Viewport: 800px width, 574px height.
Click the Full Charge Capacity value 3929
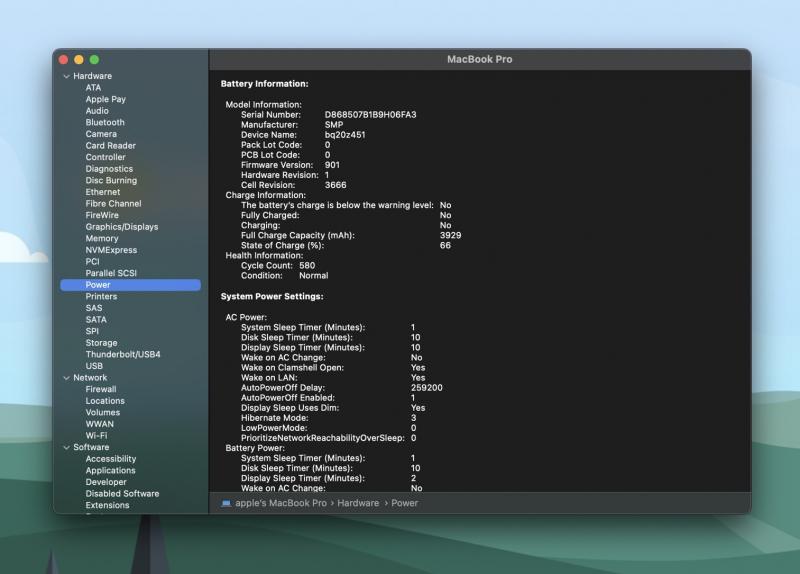point(451,236)
